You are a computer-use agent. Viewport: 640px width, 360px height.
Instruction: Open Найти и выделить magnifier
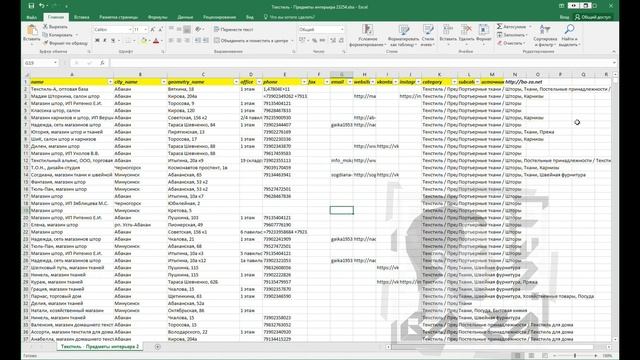569,35
